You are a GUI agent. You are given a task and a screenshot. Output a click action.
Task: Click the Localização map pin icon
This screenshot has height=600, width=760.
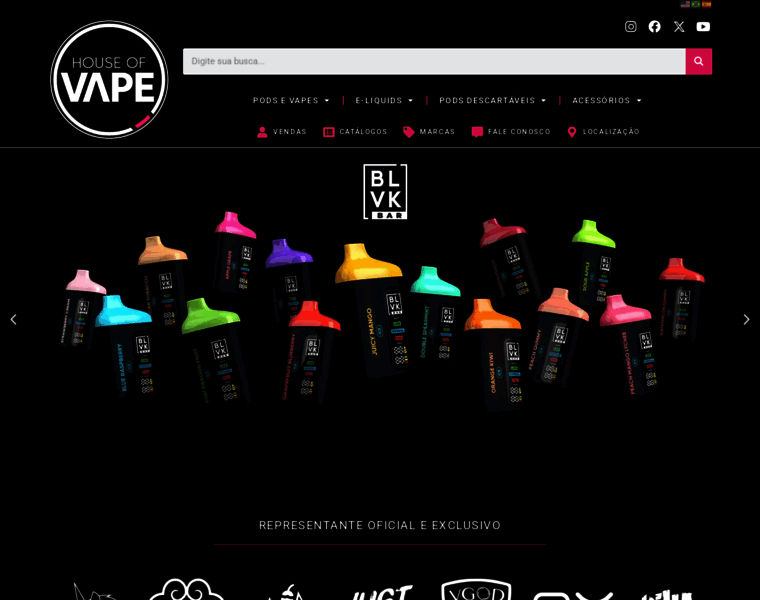[572, 132]
